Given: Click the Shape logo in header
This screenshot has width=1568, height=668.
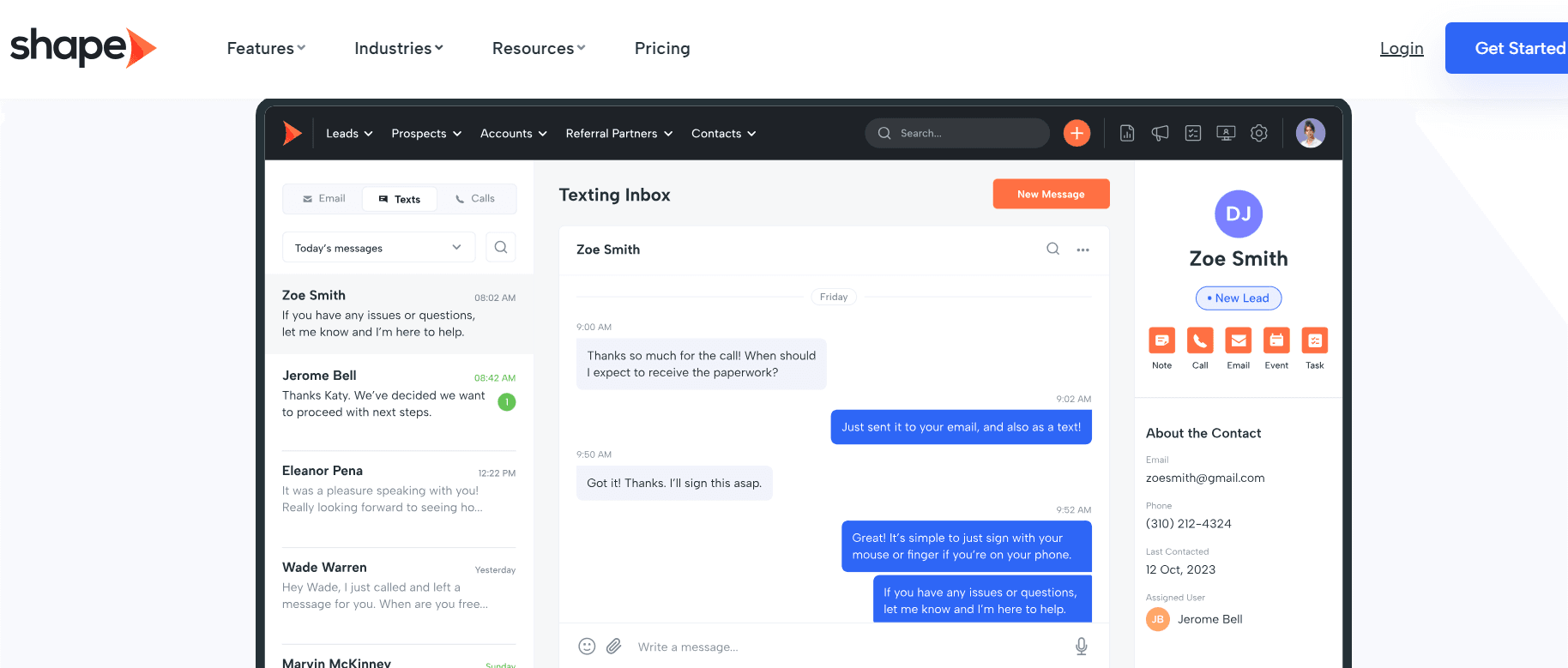Looking at the screenshot, I should (83, 47).
